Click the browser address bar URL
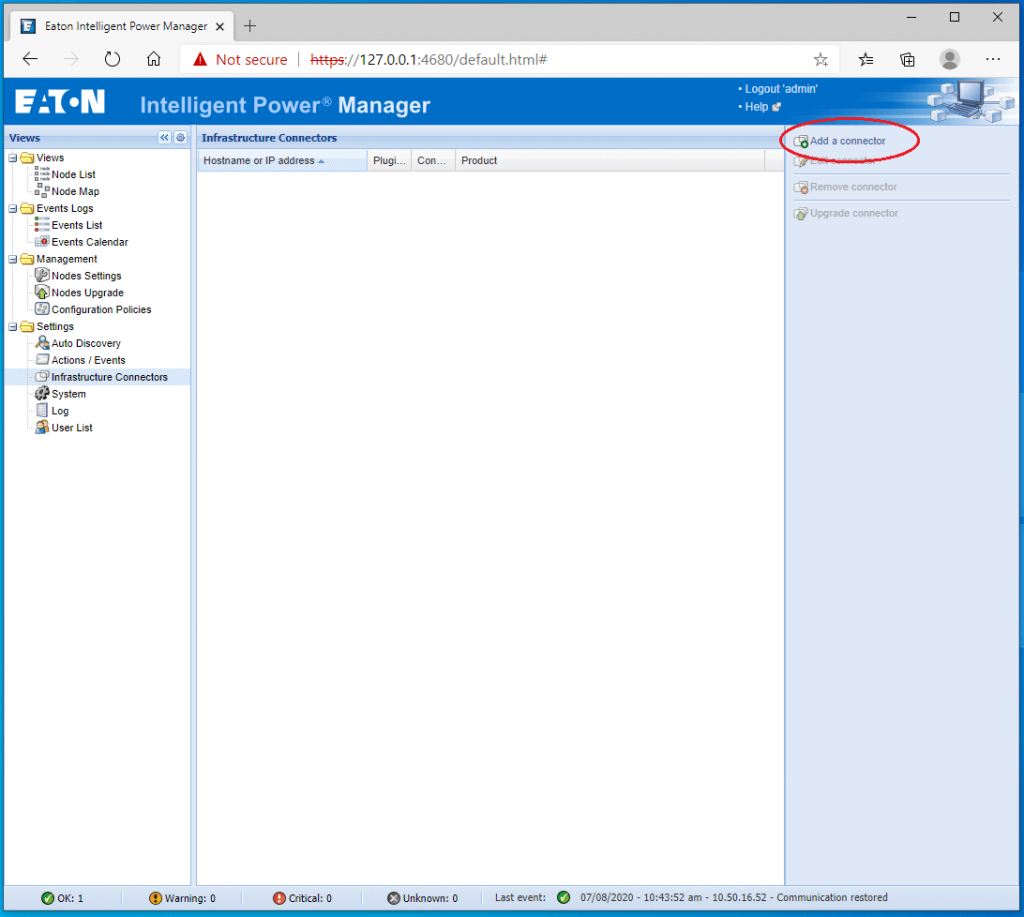1024x917 pixels. click(428, 60)
